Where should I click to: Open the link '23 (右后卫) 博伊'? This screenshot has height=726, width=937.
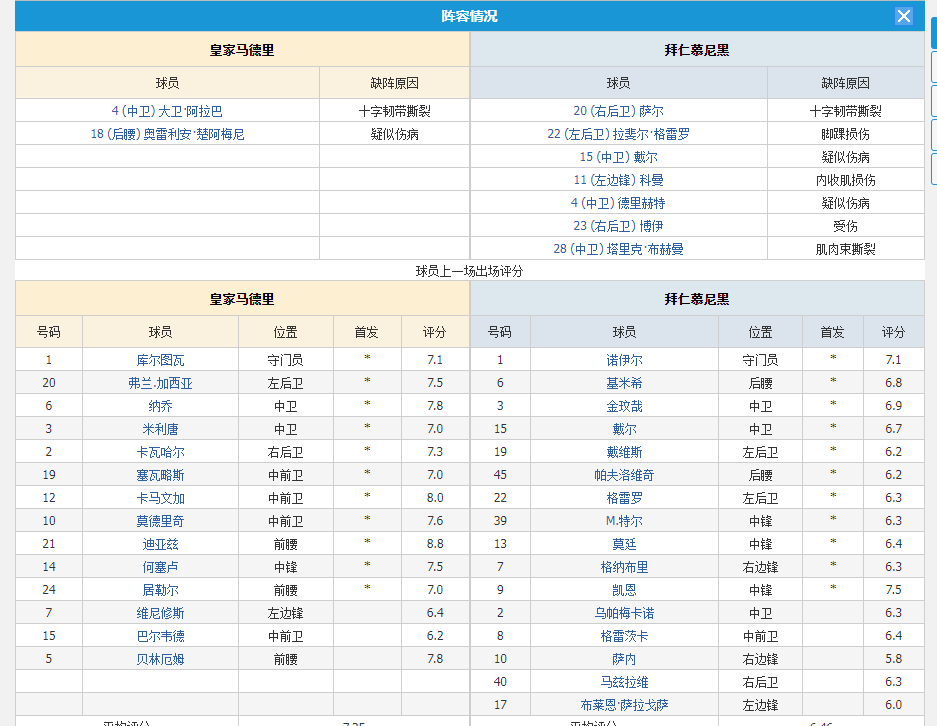click(618, 226)
